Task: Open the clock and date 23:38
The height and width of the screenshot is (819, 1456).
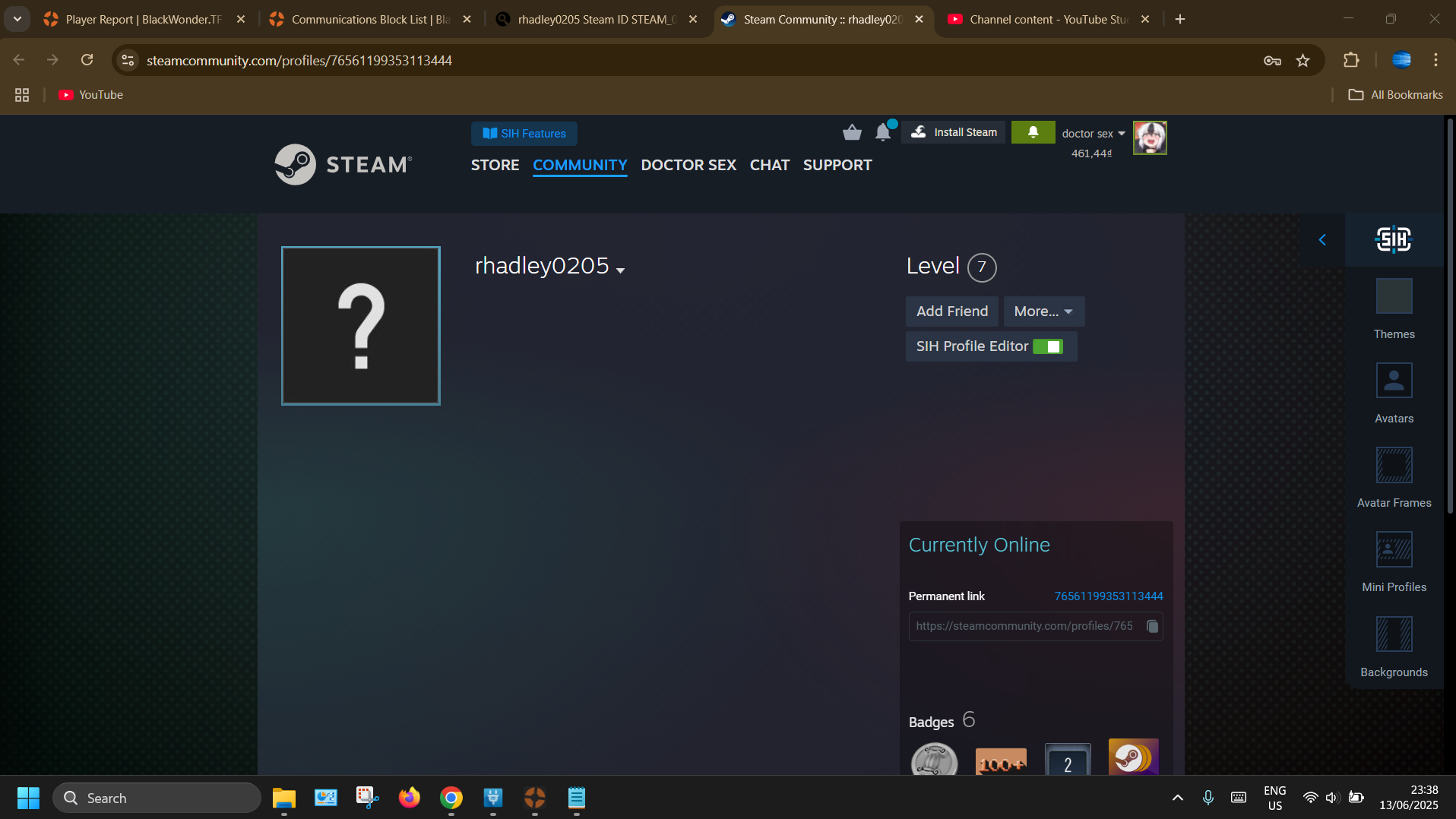Action: pos(1410,798)
